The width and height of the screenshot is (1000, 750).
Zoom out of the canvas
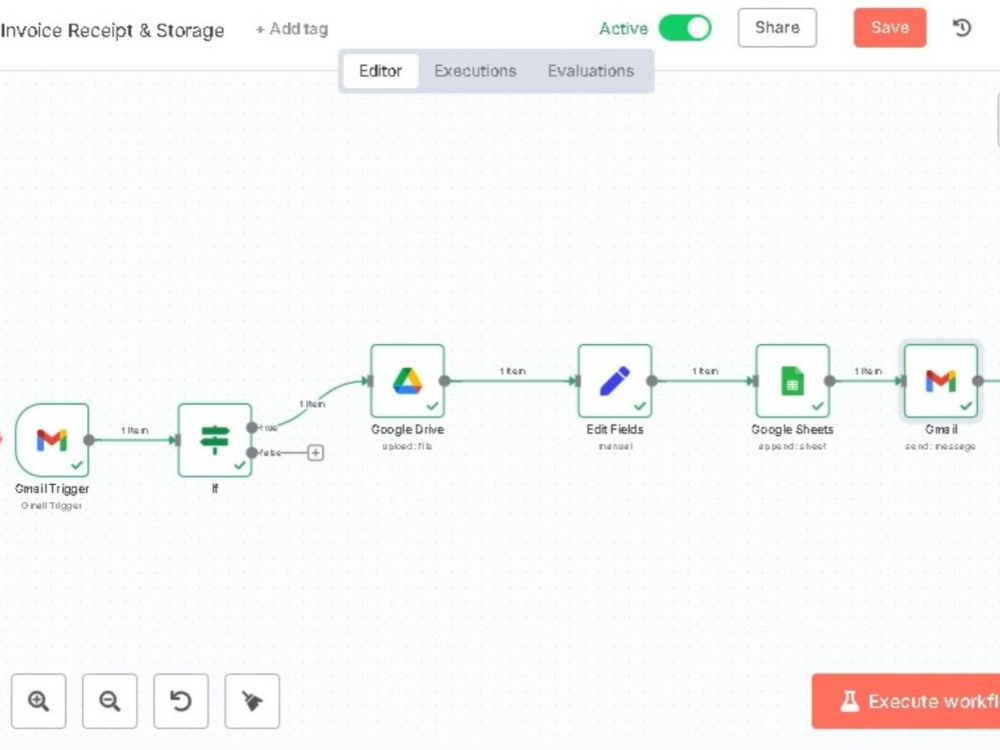pyautogui.click(x=110, y=701)
